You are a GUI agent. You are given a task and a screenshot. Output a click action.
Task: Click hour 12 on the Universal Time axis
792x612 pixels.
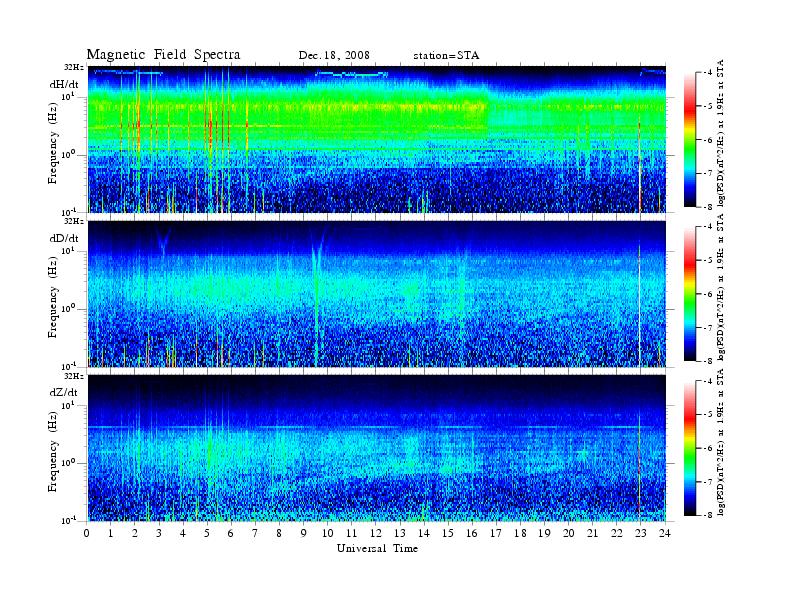click(x=376, y=533)
